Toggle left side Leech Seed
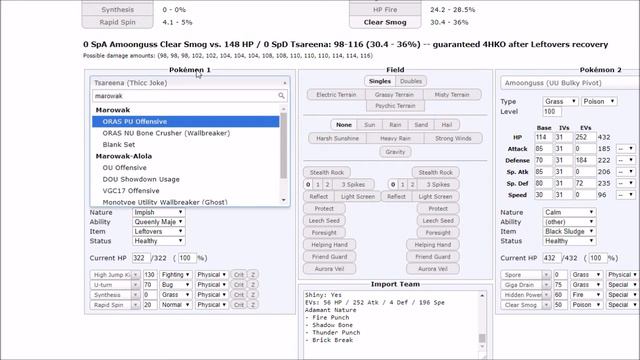This screenshot has width=640, height=360. point(324,221)
